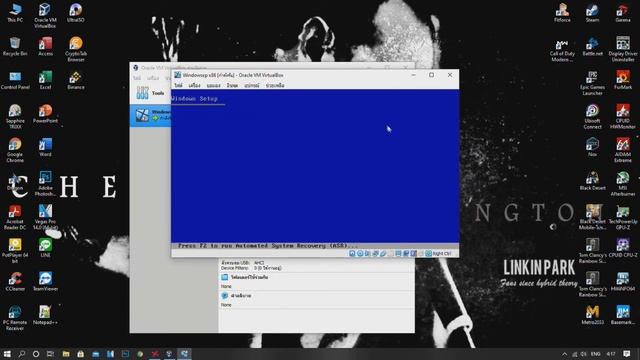Maximize the Windows XP VM window
This screenshot has width=640, height=360.
point(431,75)
